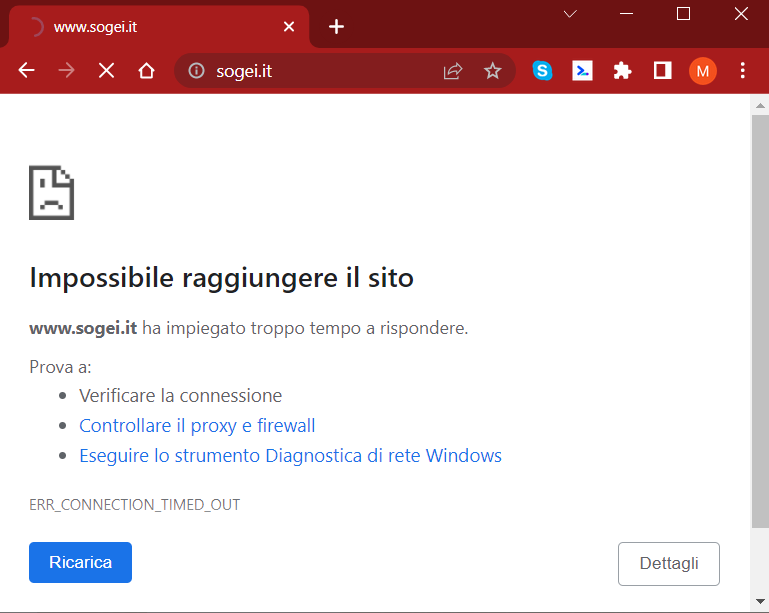
Task: Bookmark this tab with star icon
Action: (x=492, y=71)
